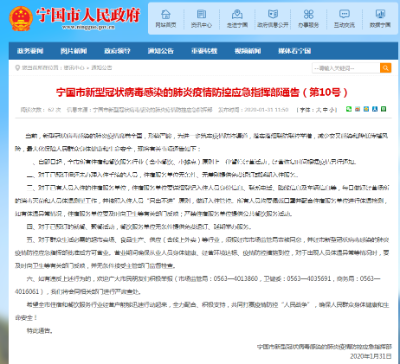Switch to the 政务要闻 tab
The image size is (400, 364).
[30, 51]
